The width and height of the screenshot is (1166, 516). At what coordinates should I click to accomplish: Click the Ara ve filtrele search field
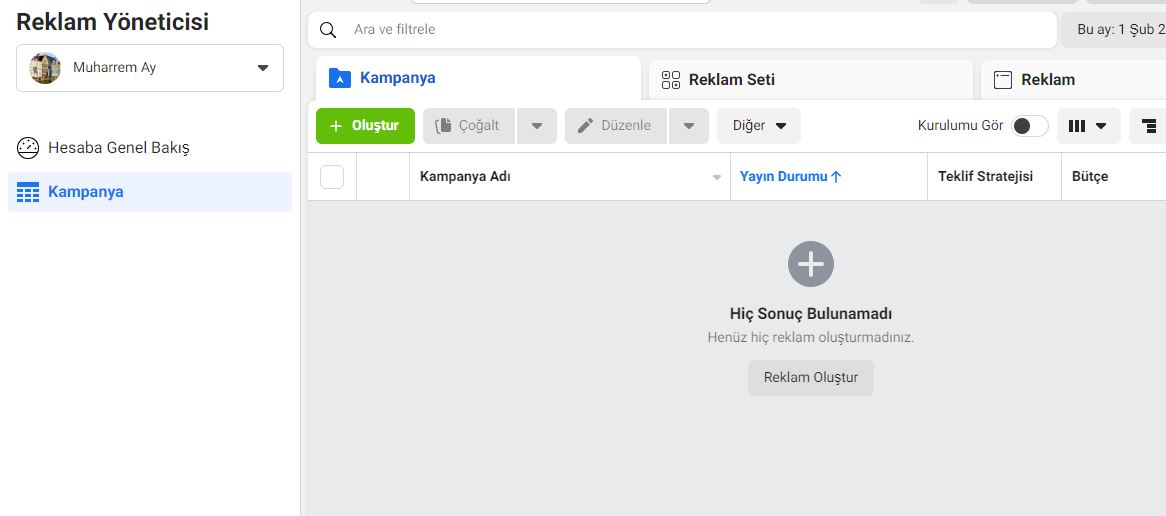point(682,30)
